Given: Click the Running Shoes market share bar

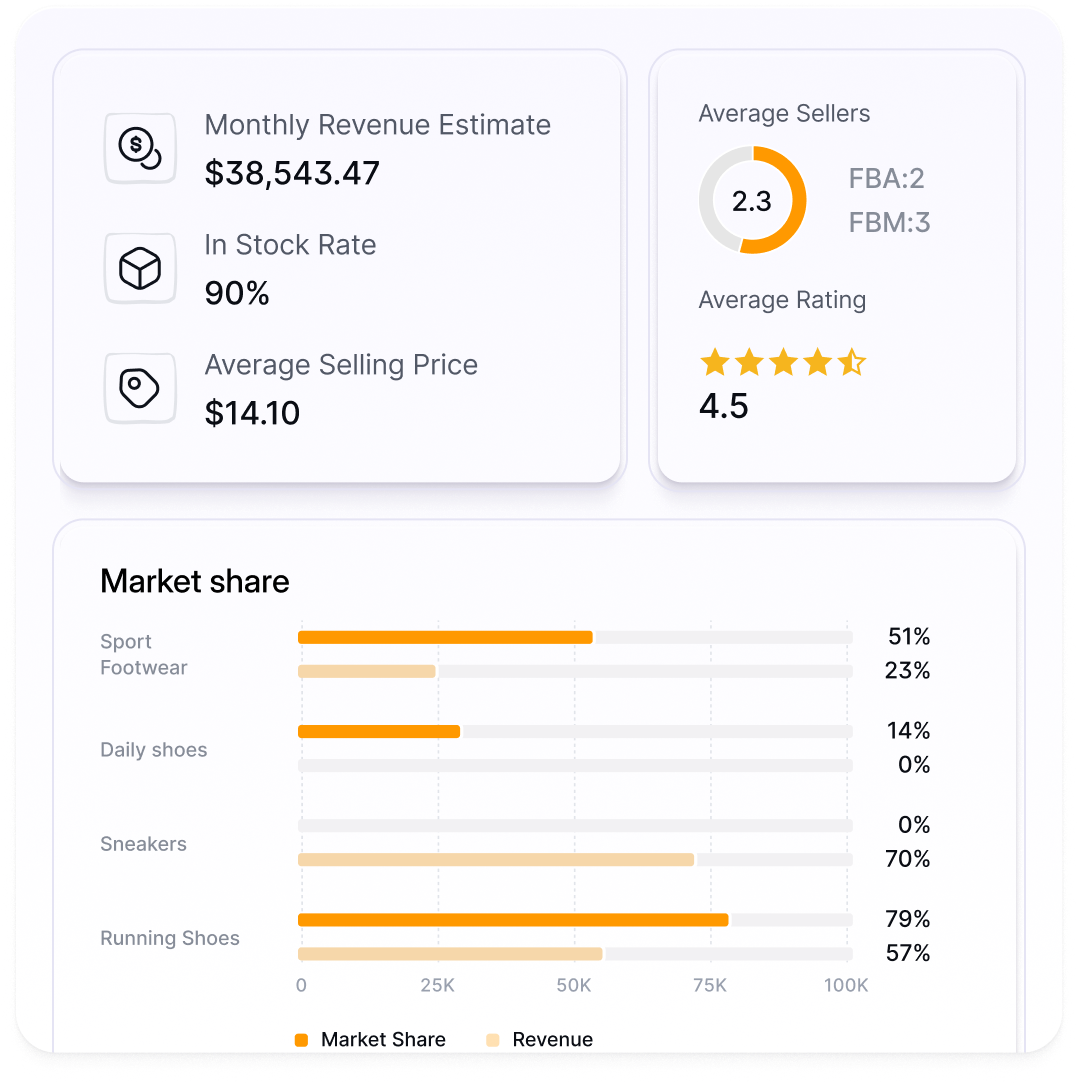Looking at the screenshot, I should pos(513,920).
